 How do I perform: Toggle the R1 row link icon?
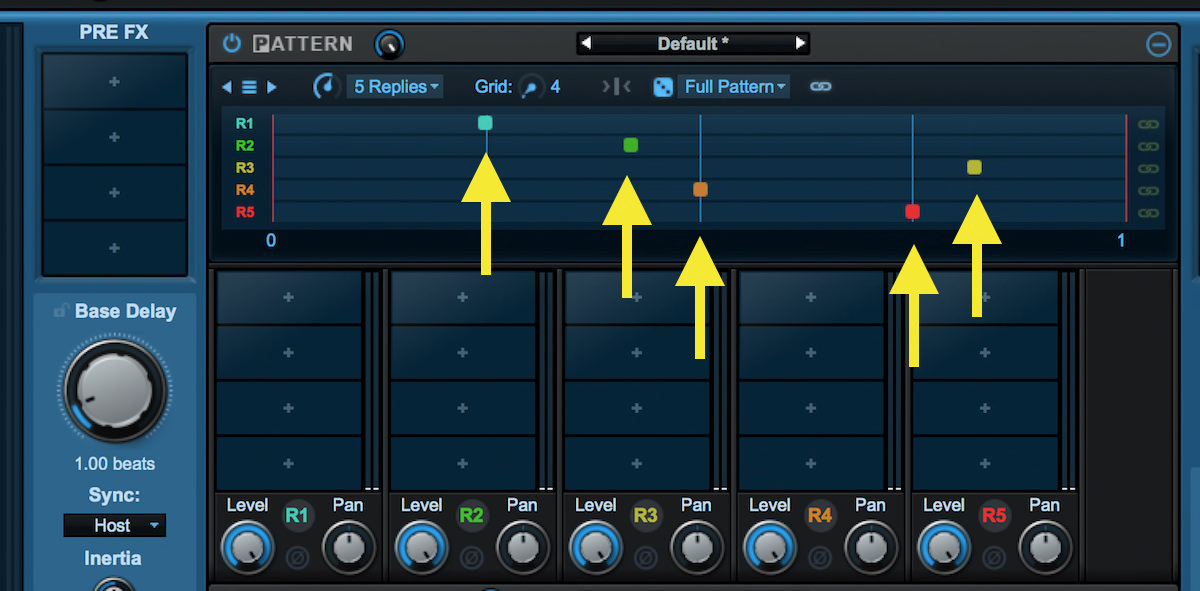click(1148, 124)
